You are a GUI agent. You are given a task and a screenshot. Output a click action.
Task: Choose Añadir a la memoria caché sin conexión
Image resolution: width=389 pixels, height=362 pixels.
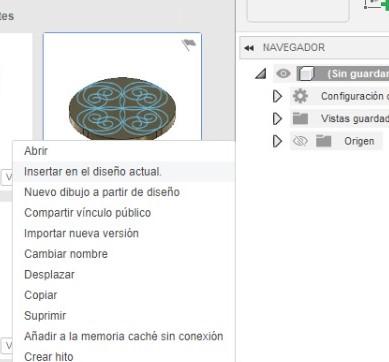coord(124,336)
